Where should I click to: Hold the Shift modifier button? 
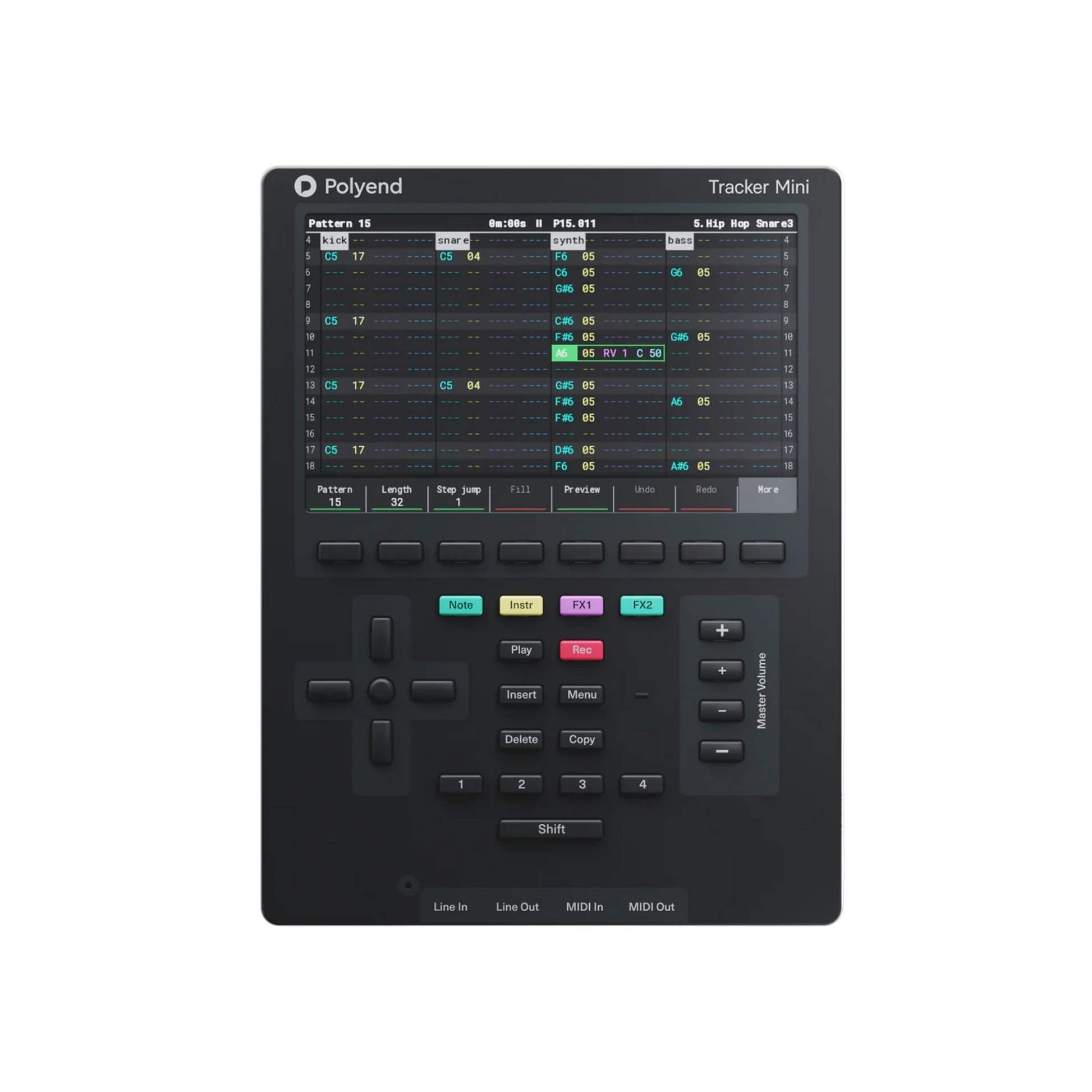[551, 829]
